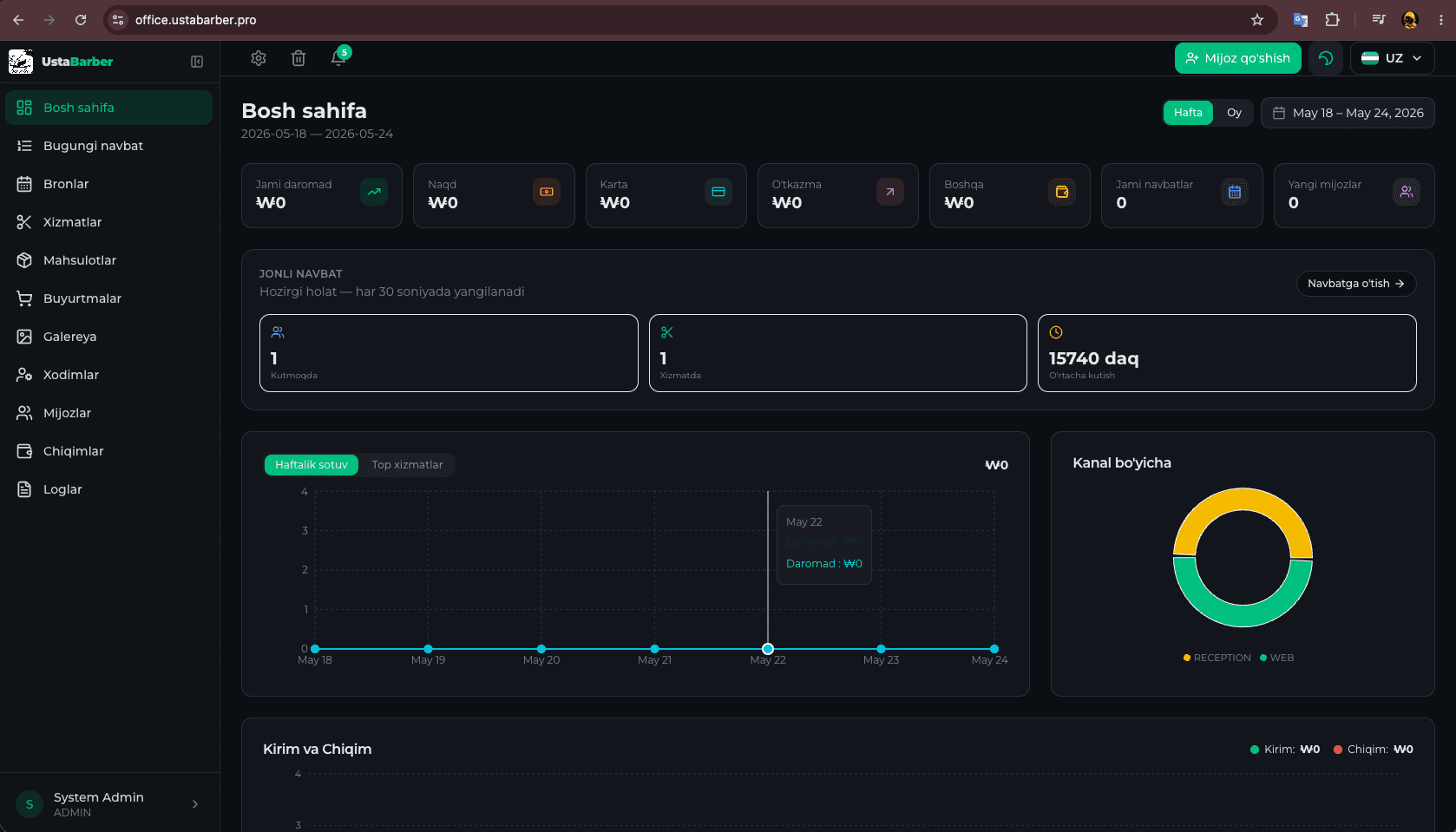The width and height of the screenshot is (1456, 832).
Task: Click Navbatga o'tish link button
Action: click(x=1356, y=284)
